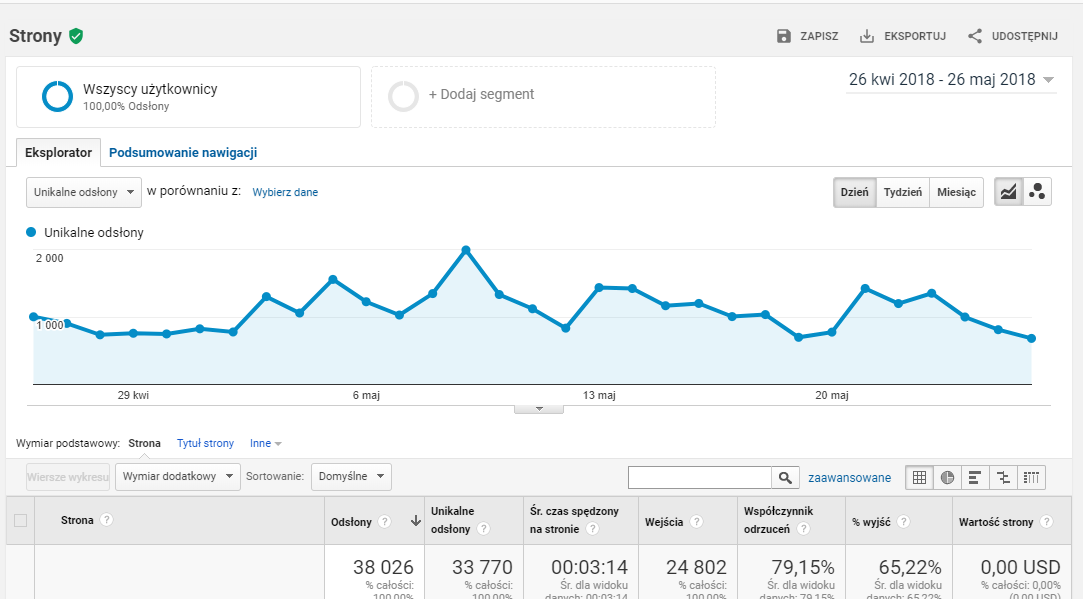Click the descending sort arrow on Odsłony
Viewport: 1083px width, 599px height.
[x=416, y=521]
